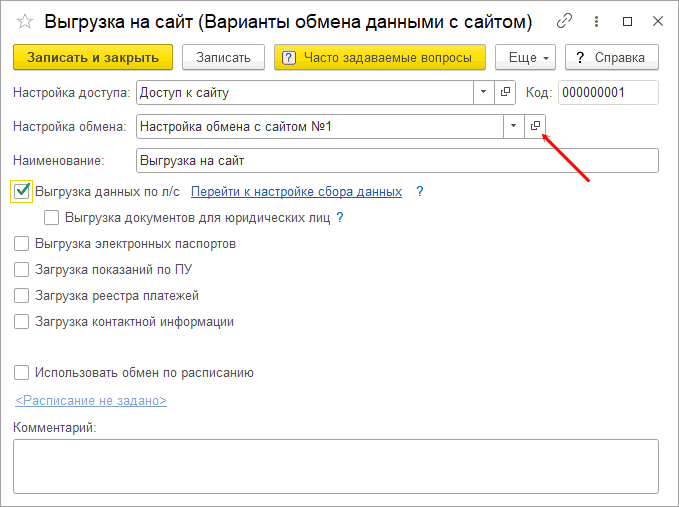Click question mark help near data collection link
679x507 pixels.
click(420, 191)
